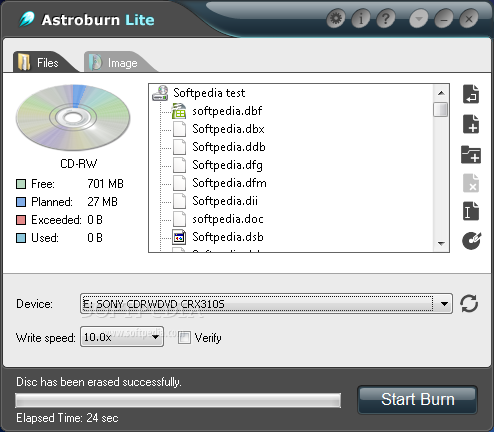Click the file list scroll down arrow

tap(441, 244)
